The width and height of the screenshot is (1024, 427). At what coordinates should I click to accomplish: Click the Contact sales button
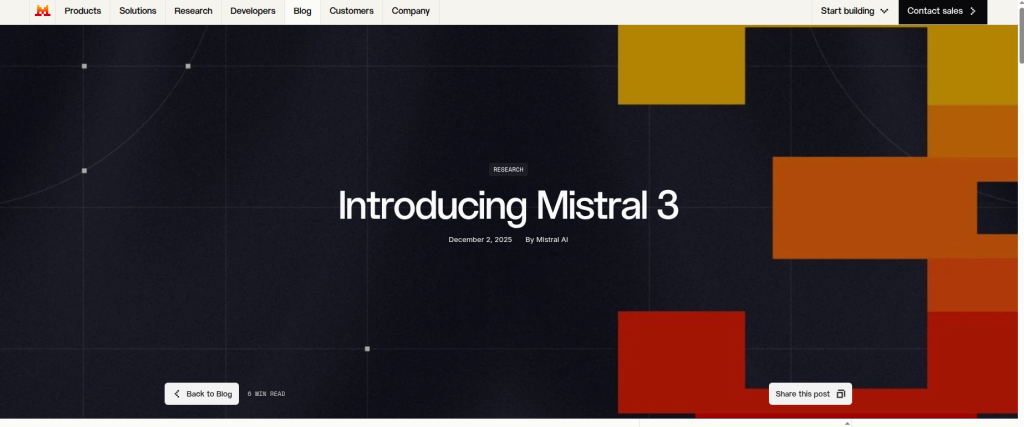pyautogui.click(x=942, y=11)
